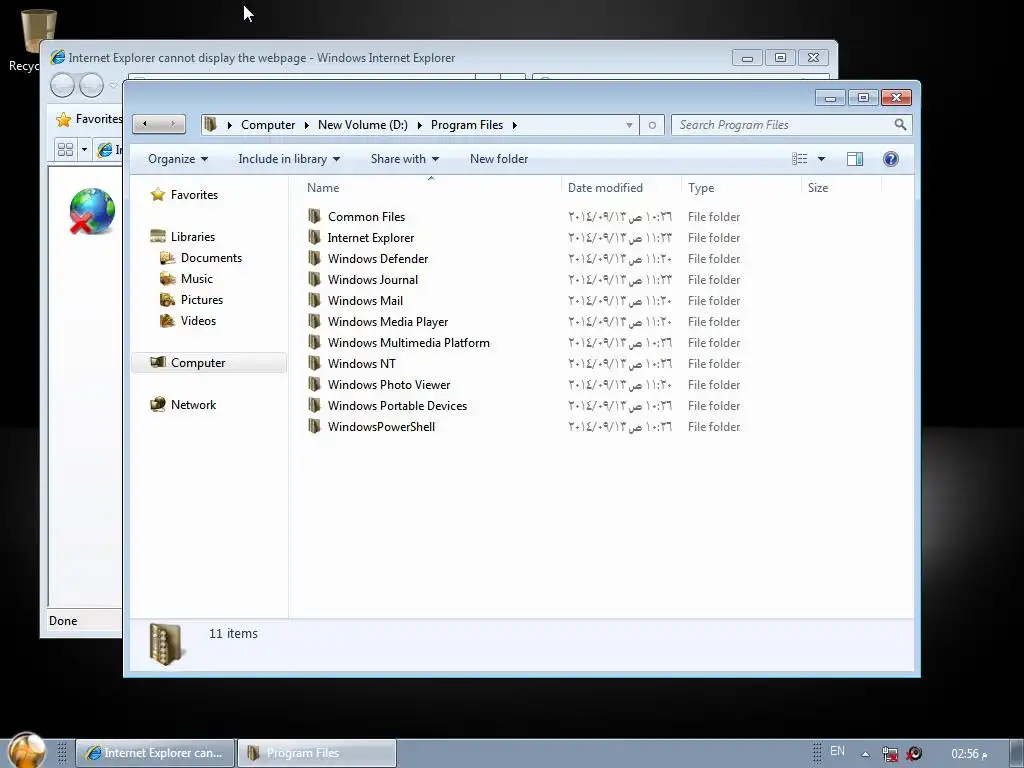The height and width of the screenshot is (768, 1024).
Task: Select the Internet Explorer folder icon
Action: (x=314, y=237)
